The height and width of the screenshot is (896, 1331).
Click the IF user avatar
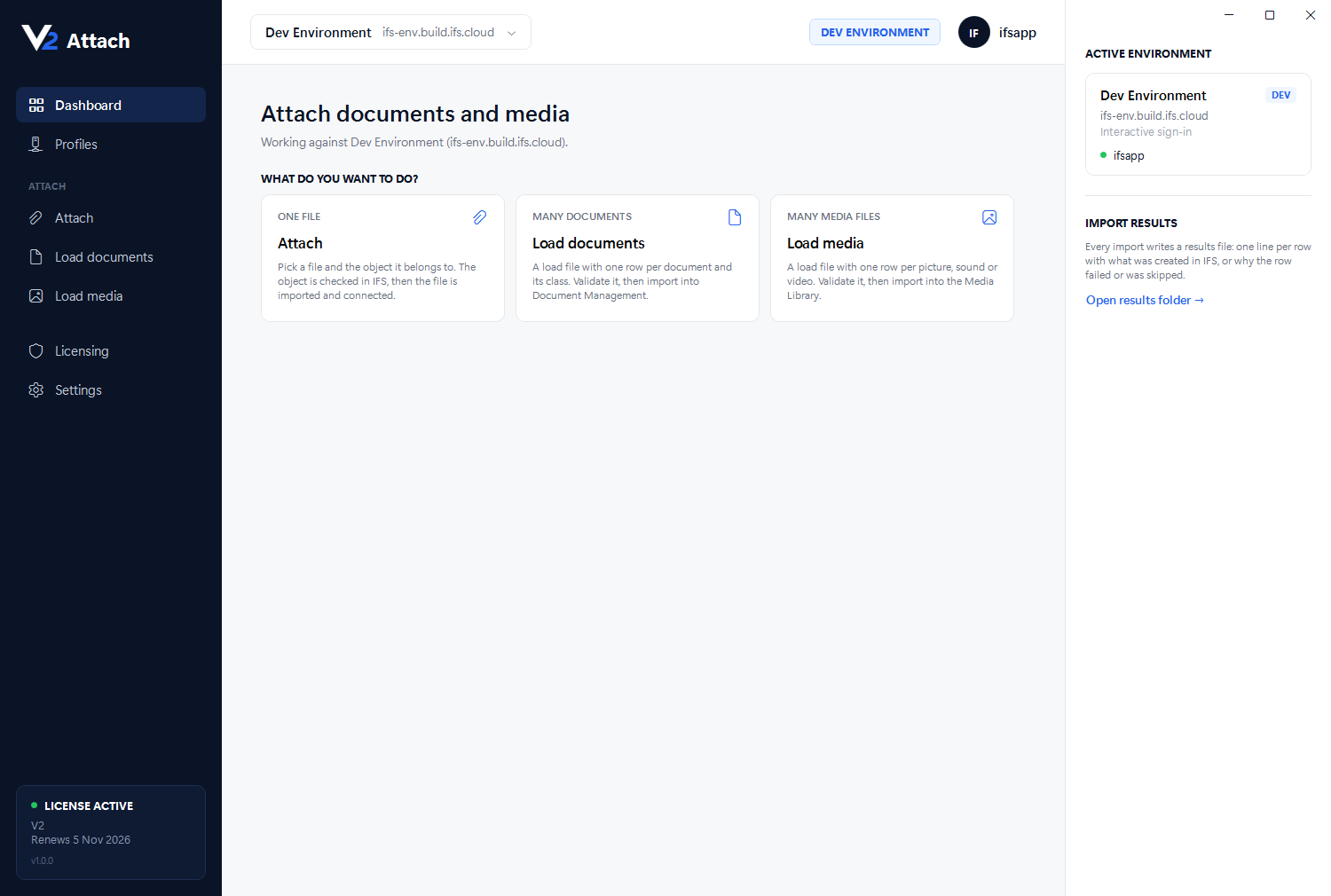coord(974,33)
